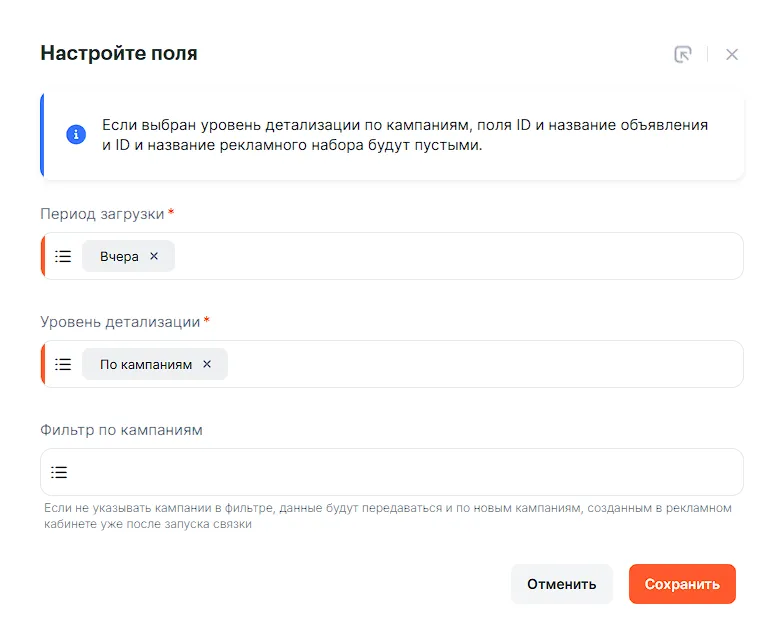Click the Уровень детализации label
Image resolution: width=771 pixels, height=627 pixels.
(120, 322)
